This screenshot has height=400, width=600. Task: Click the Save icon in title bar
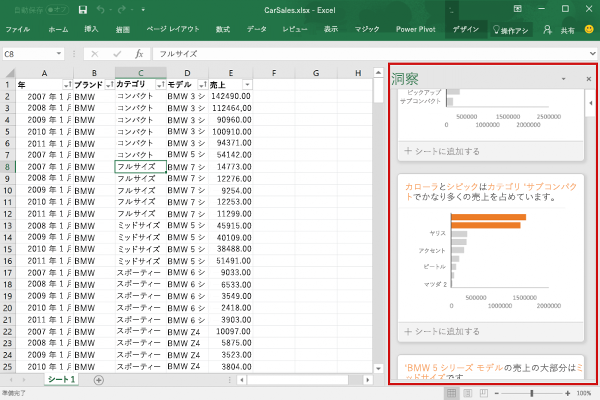(x=82, y=9)
